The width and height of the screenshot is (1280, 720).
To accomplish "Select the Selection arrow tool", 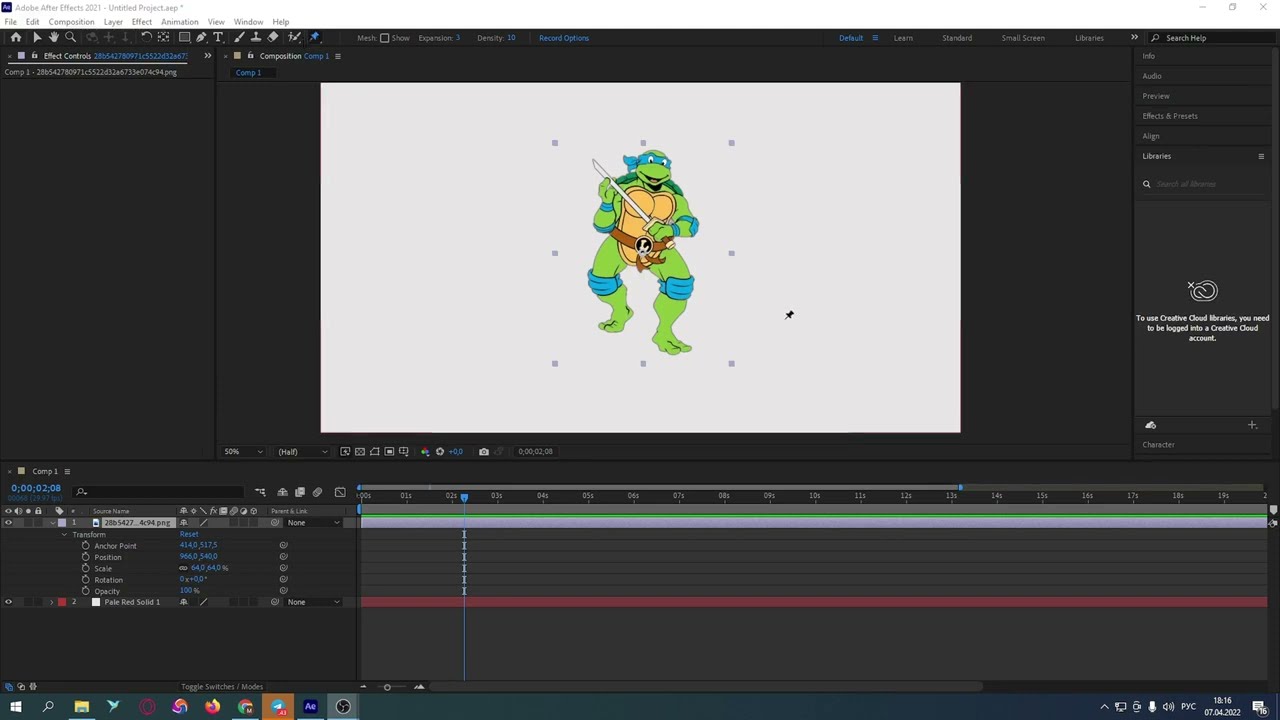I will 37,37.
